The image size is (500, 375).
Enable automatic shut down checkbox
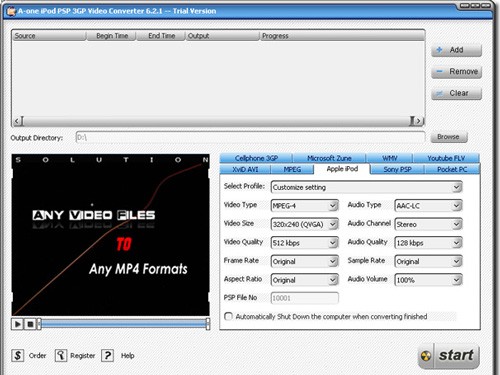point(228,316)
